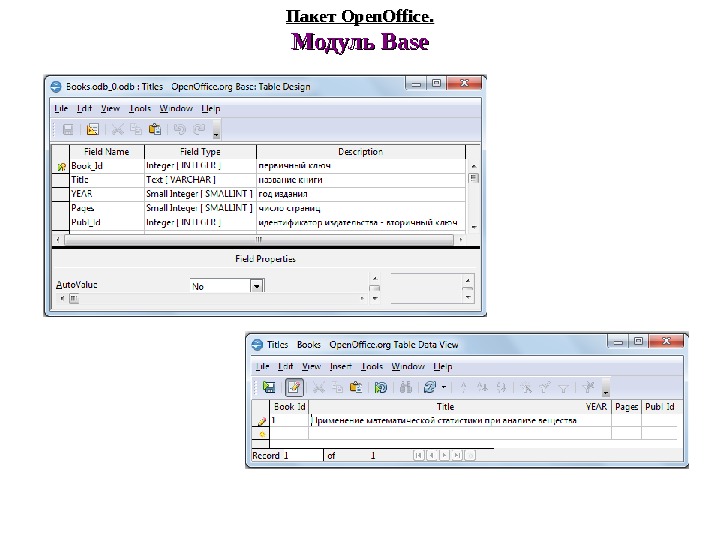This screenshot has height=540, width=720.
Task: Click Undo icon in Table Design toolbar
Action: pyautogui.click(x=180, y=129)
